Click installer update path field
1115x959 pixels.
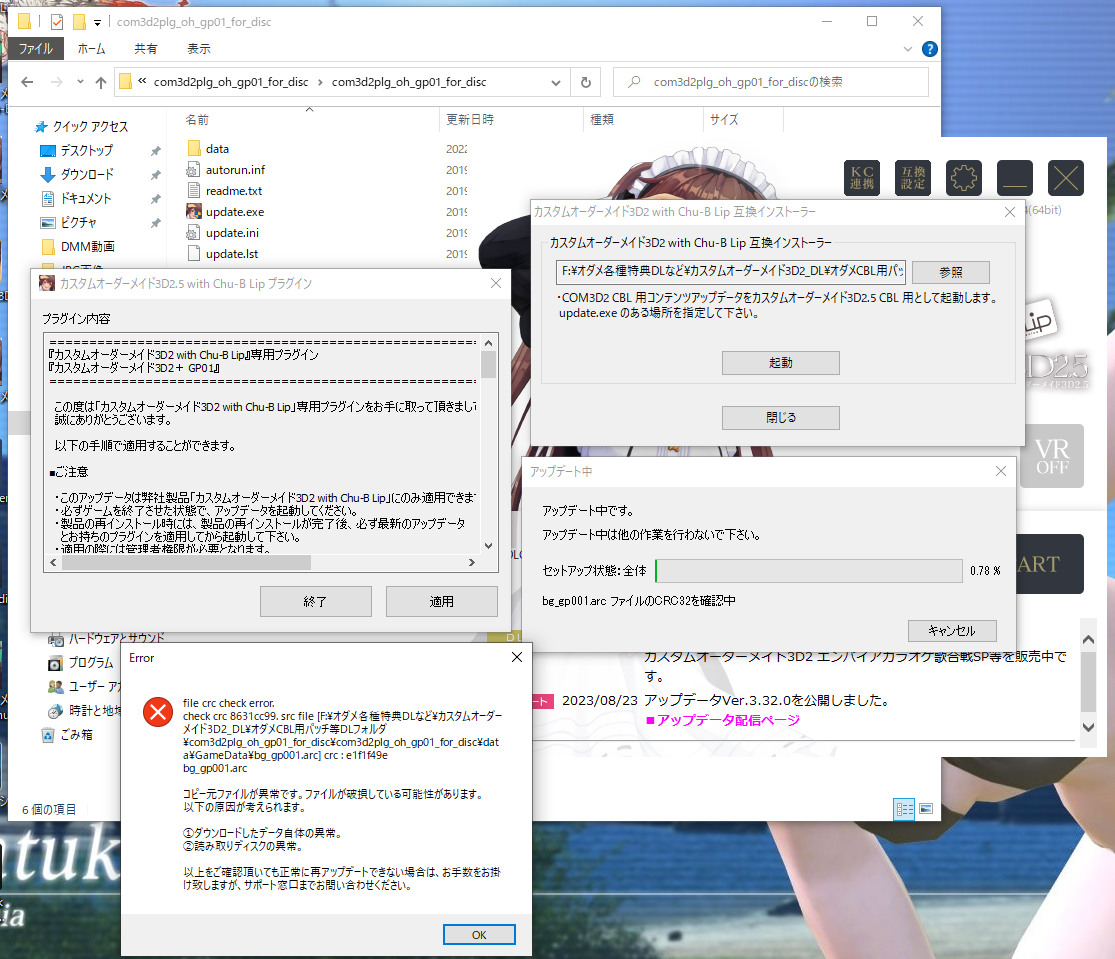coord(731,271)
